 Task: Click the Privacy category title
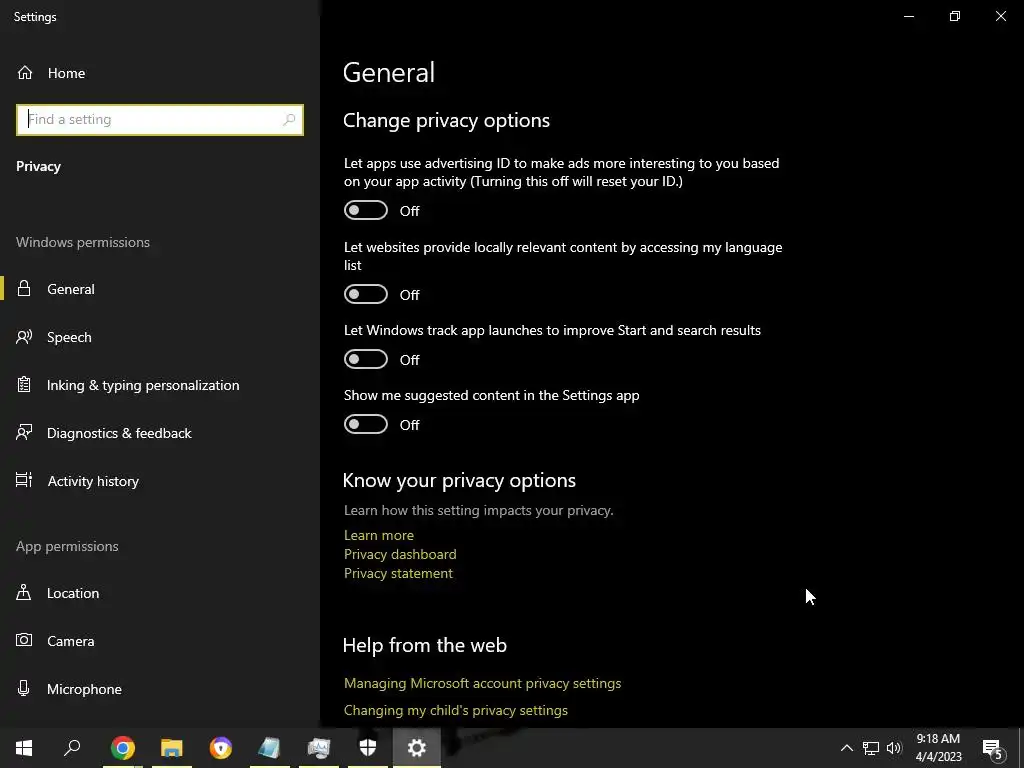pos(39,166)
